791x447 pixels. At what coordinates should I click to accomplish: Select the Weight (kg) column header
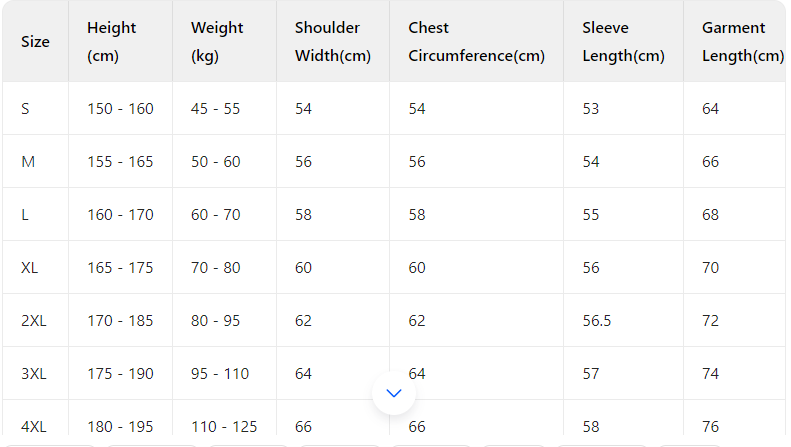pos(215,42)
